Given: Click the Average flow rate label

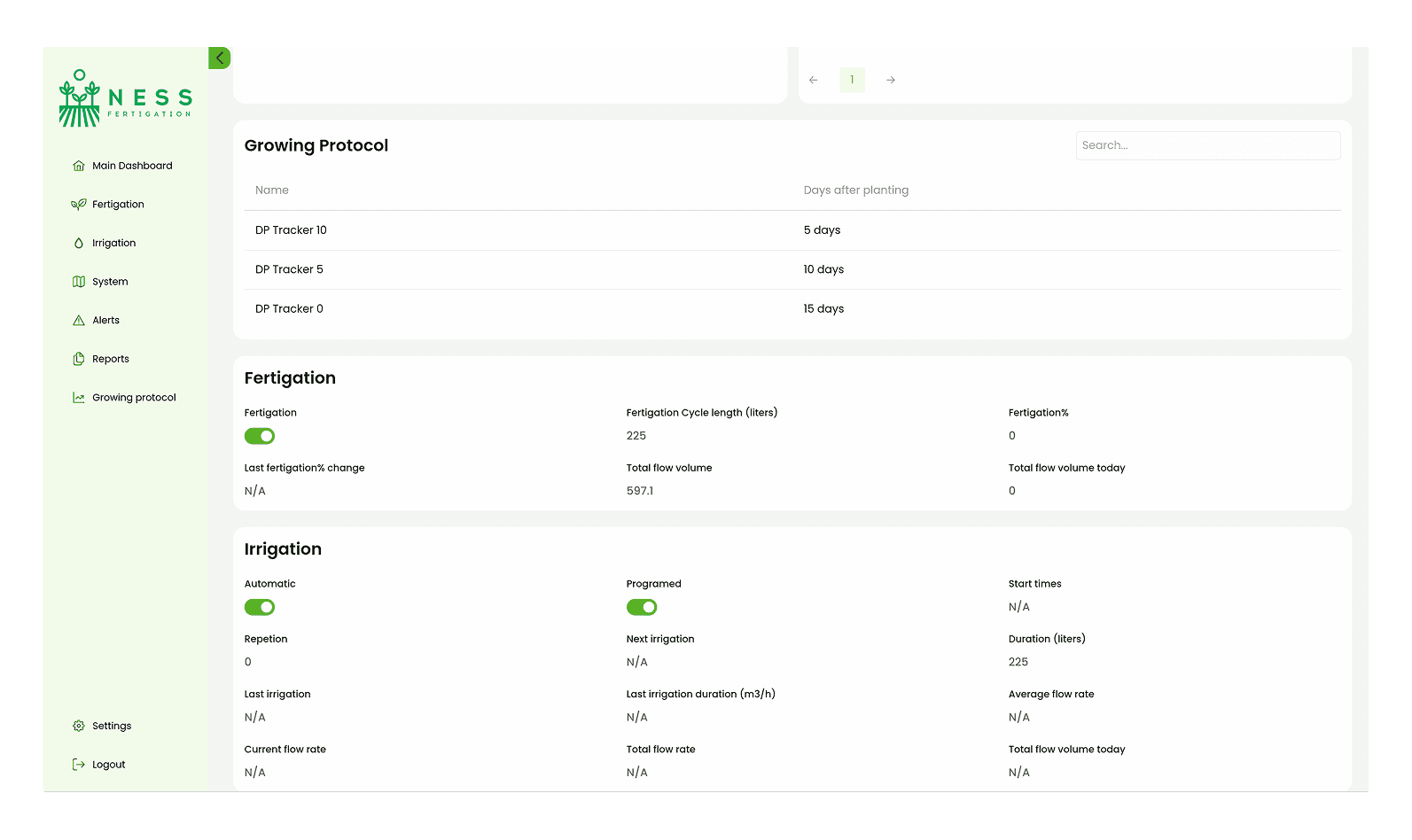Looking at the screenshot, I should click(1051, 695).
